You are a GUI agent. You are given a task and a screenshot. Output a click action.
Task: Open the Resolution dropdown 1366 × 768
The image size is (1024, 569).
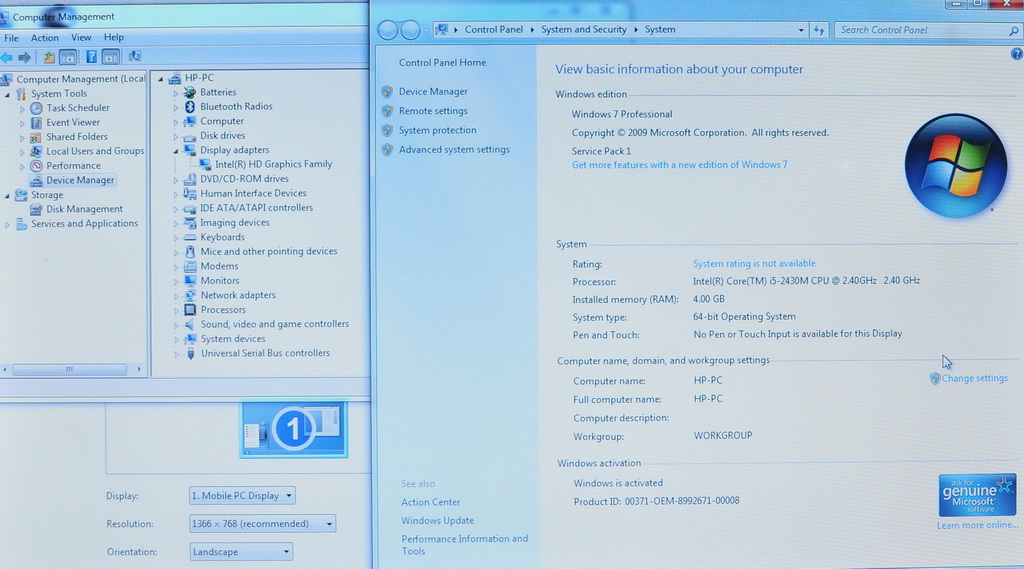(263, 524)
